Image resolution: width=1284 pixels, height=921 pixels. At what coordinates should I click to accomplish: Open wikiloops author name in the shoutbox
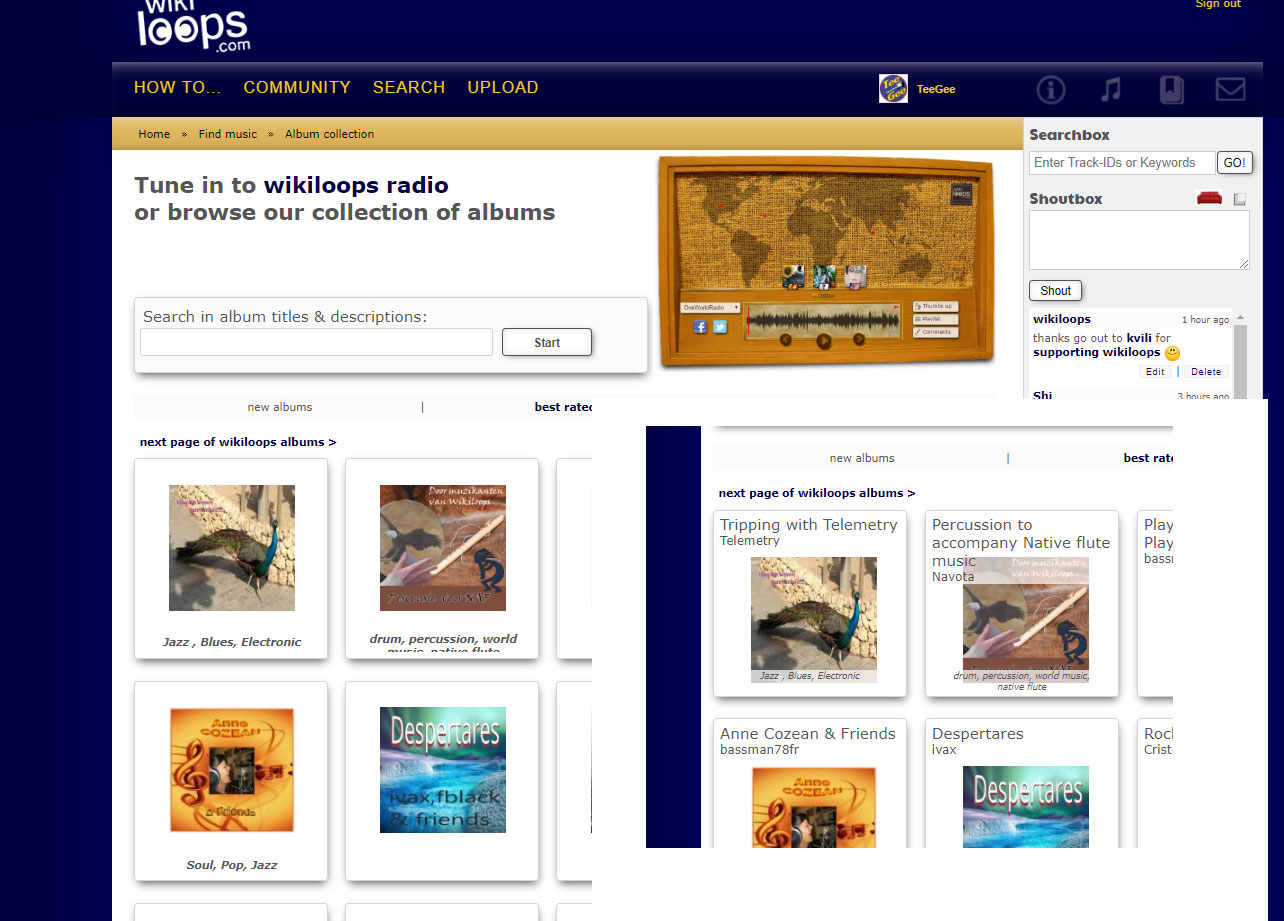tap(1062, 319)
